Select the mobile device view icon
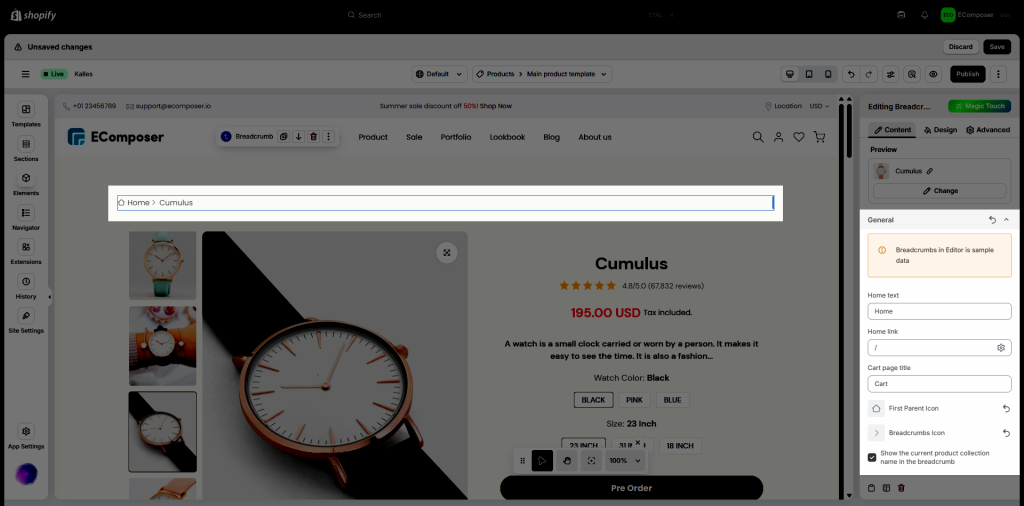This screenshot has height=506, width=1024. (828, 74)
